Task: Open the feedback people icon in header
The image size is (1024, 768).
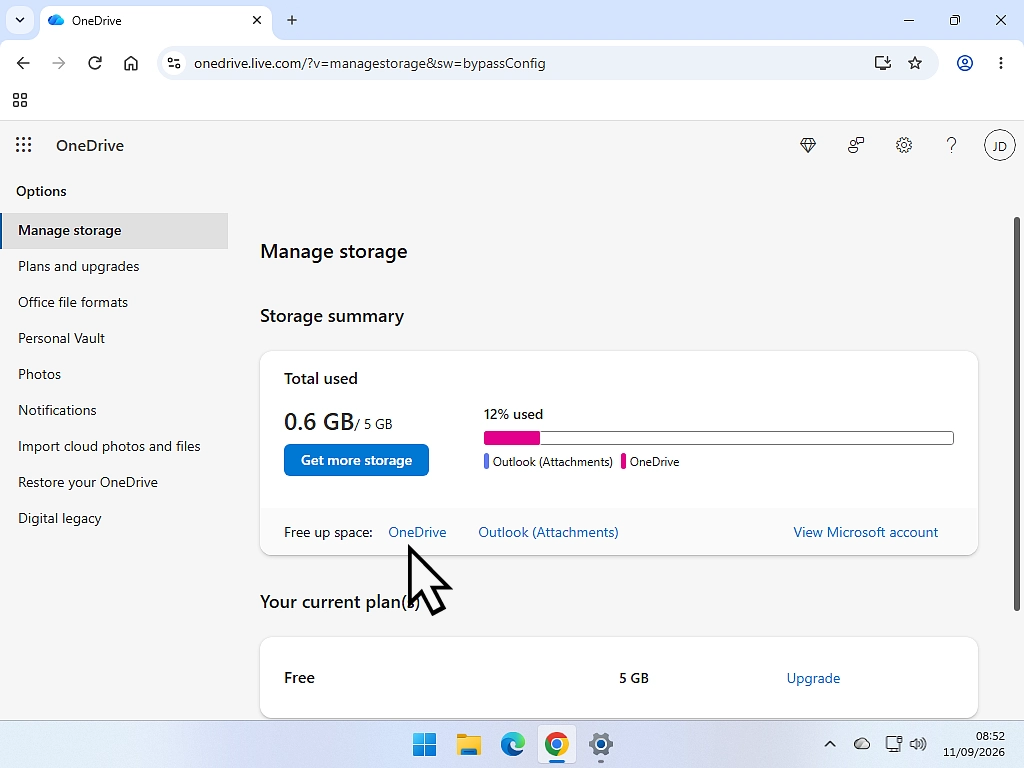Action: (x=856, y=145)
